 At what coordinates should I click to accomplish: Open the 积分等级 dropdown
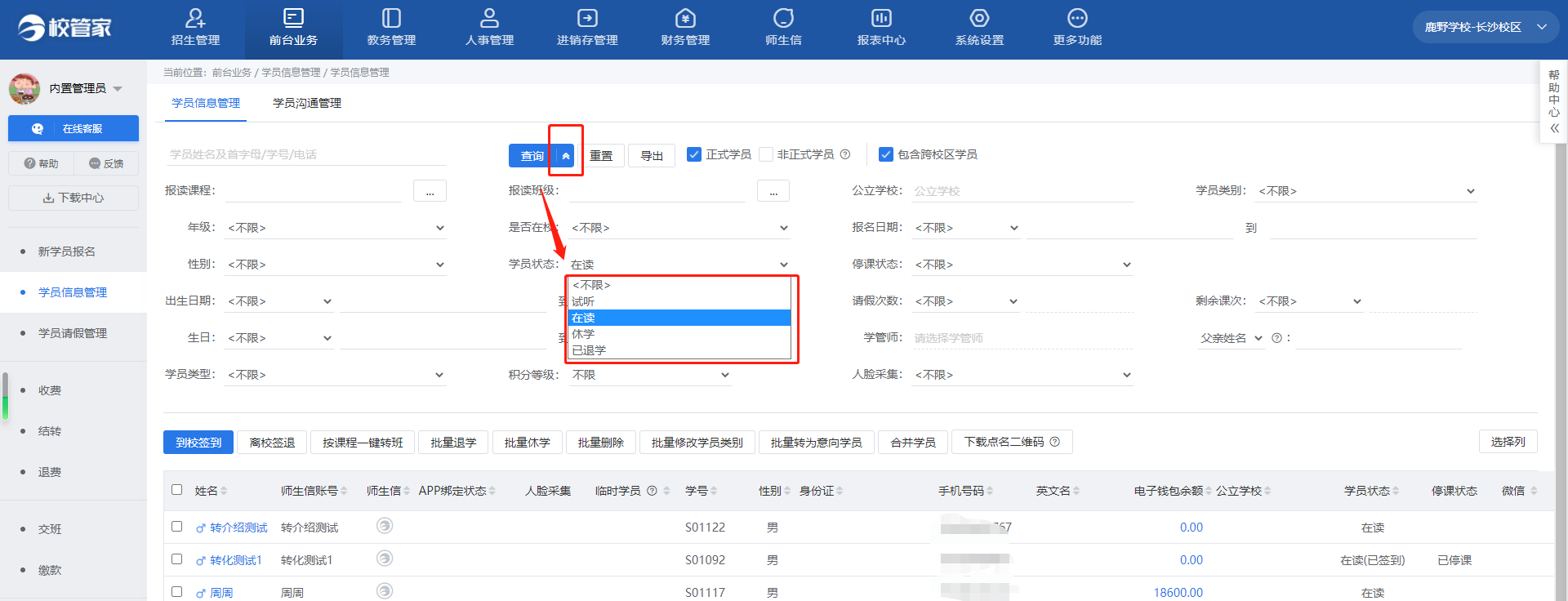pyautogui.click(x=650, y=375)
